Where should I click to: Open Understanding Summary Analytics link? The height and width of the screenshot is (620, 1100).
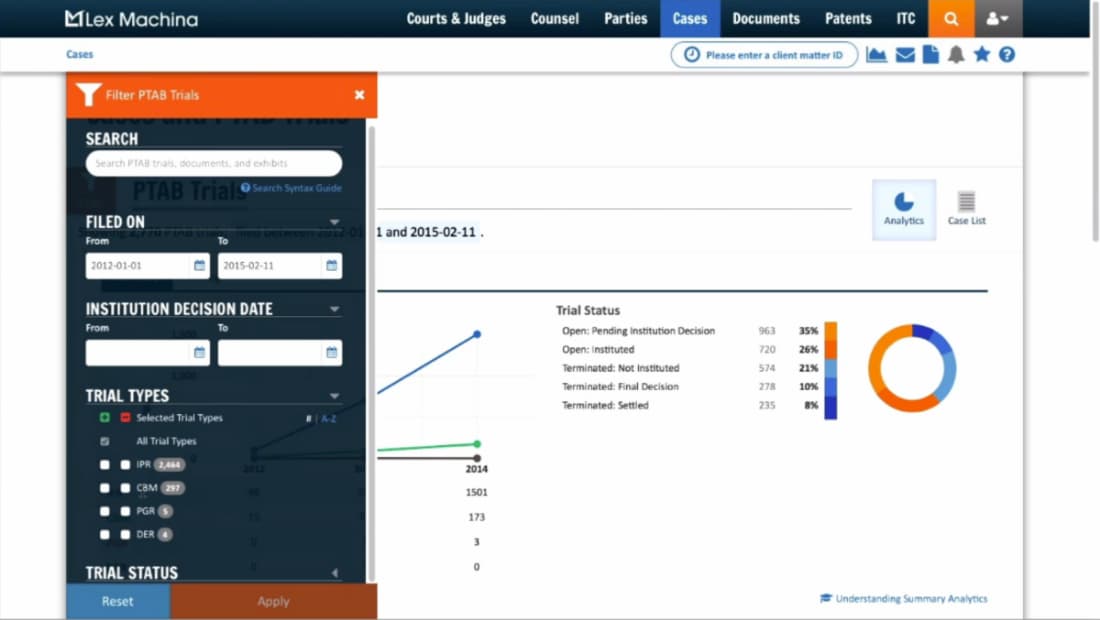tap(911, 598)
